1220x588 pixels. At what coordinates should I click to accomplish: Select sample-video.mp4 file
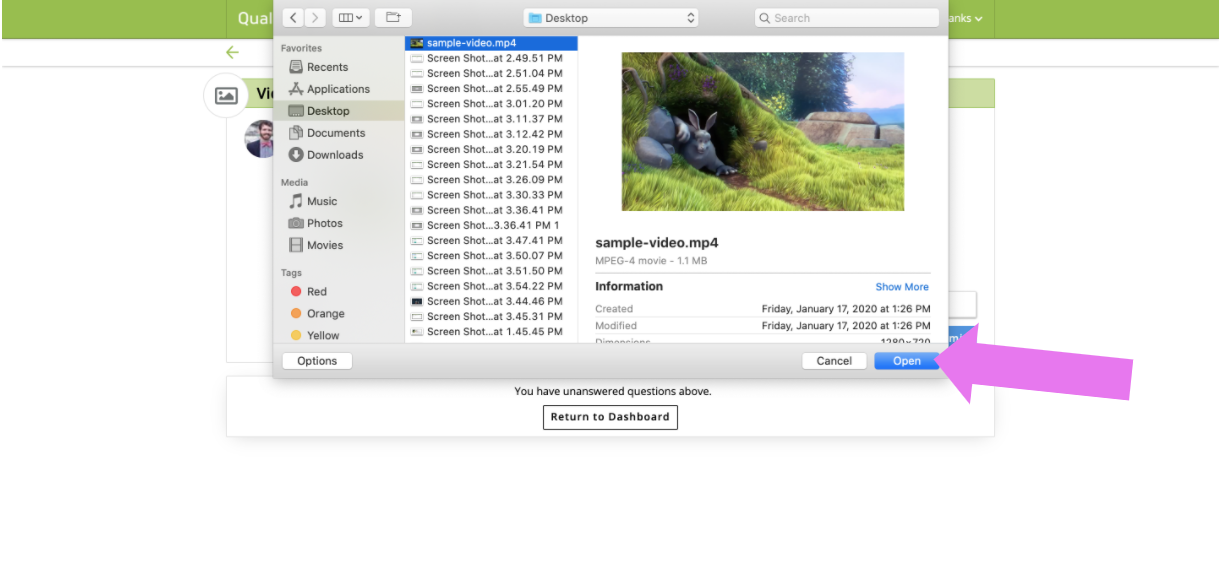coord(491,43)
